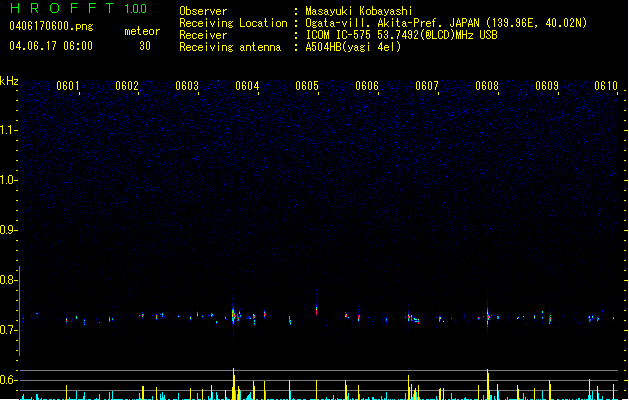The image size is (629, 400).
Task: Click the Receiver field label
Action: [203, 35]
